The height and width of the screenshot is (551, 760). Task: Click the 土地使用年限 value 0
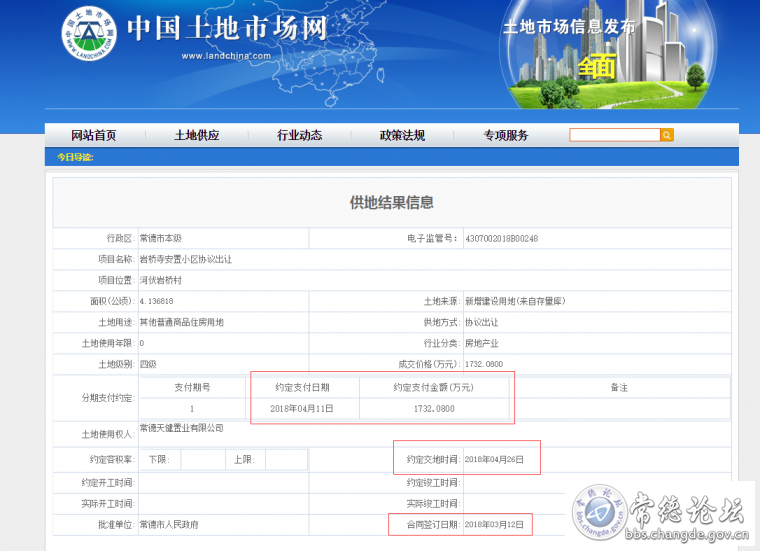tap(142, 343)
